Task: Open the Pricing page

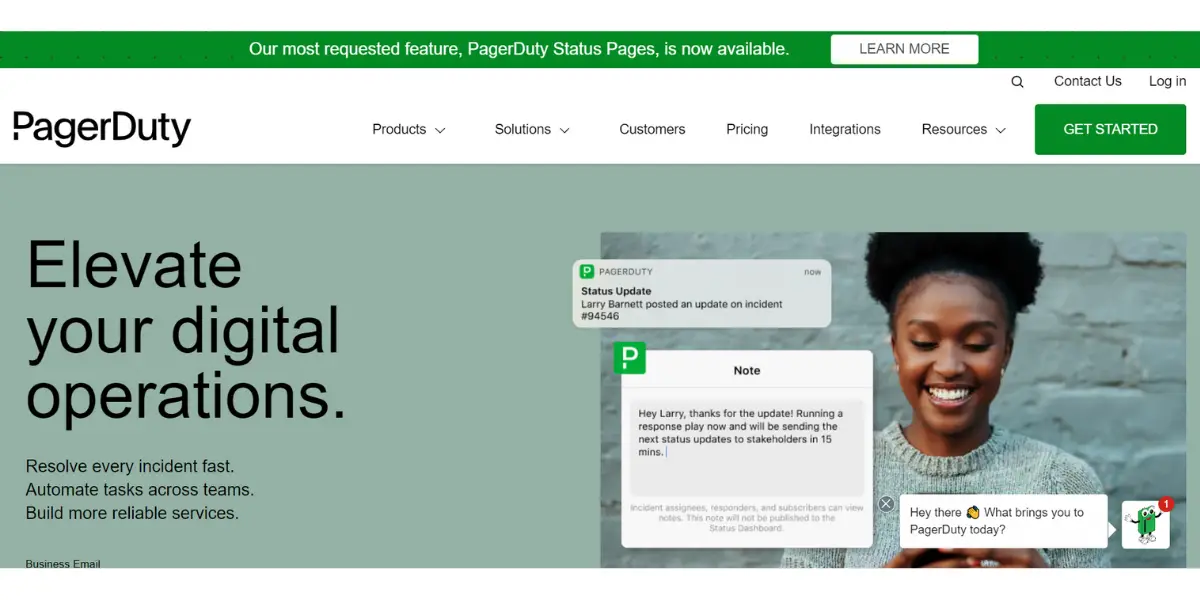Action: (x=747, y=129)
